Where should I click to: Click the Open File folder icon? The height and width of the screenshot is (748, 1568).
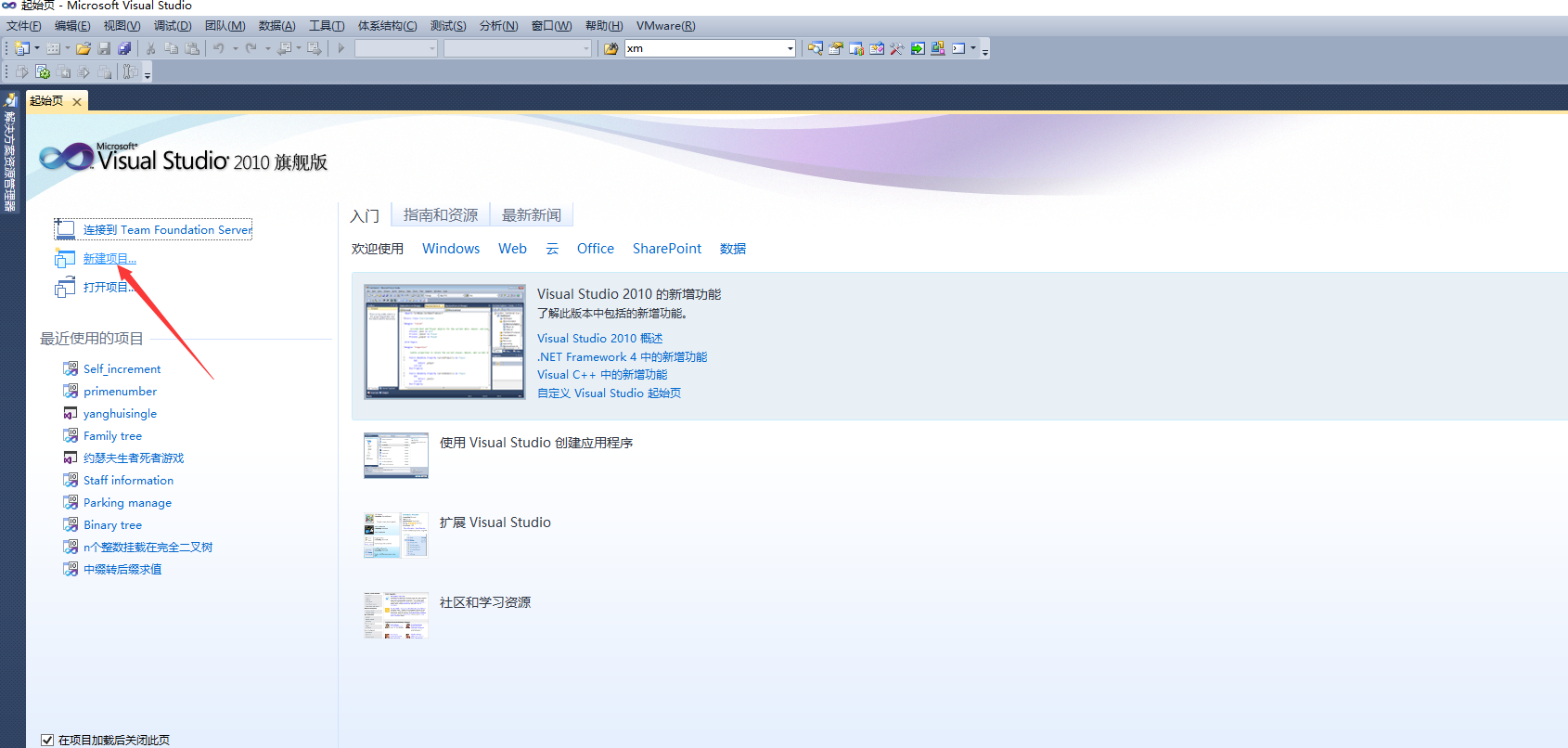click(x=84, y=48)
